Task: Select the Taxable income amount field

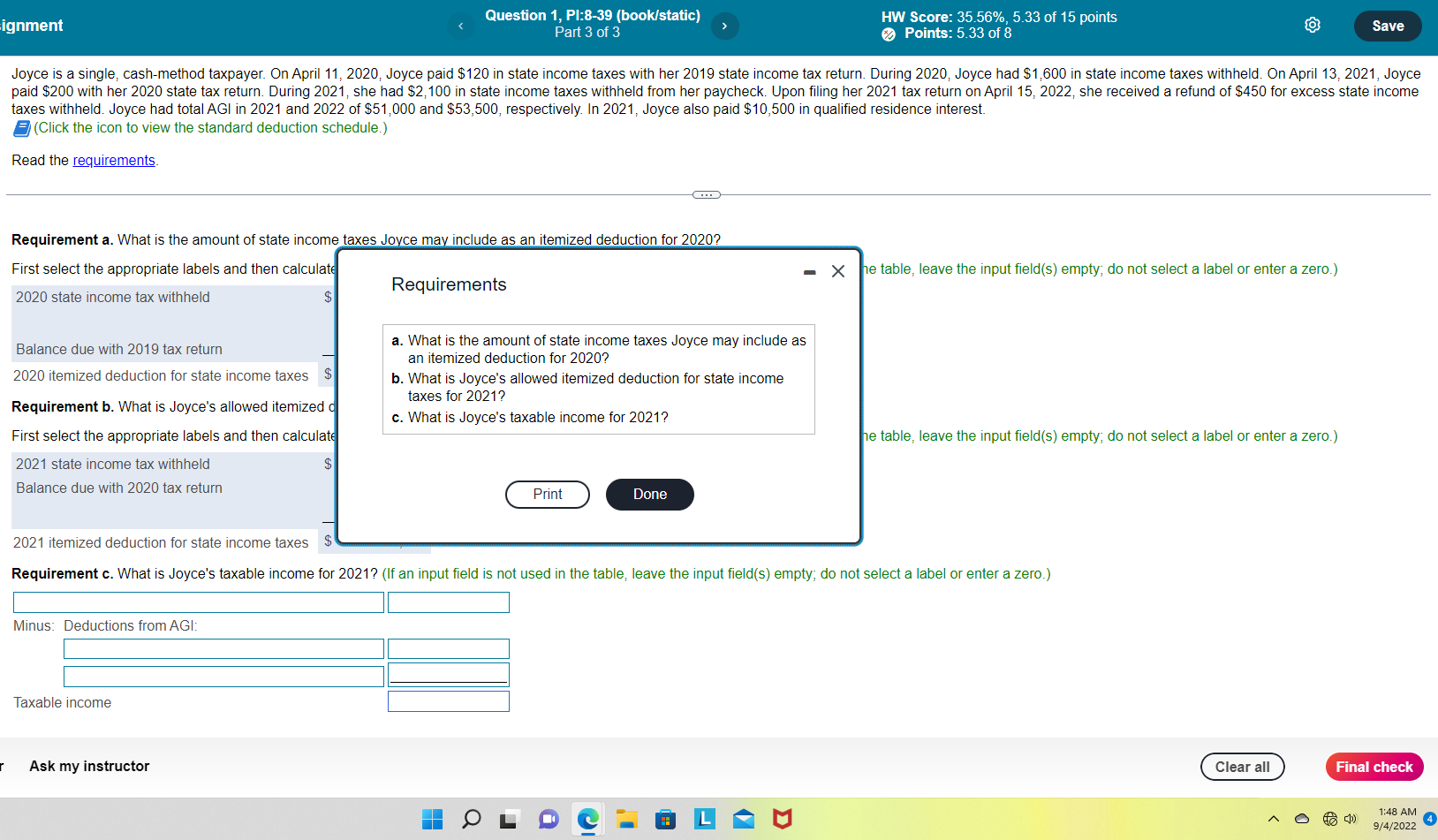Action: (x=449, y=701)
